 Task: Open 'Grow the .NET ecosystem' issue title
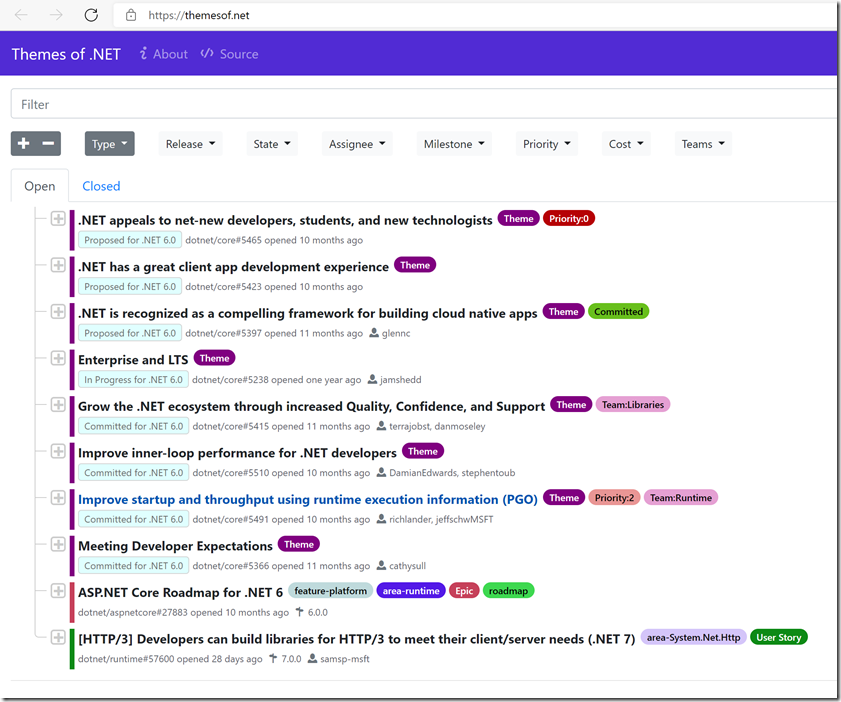pyautogui.click(x=311, y=407)
